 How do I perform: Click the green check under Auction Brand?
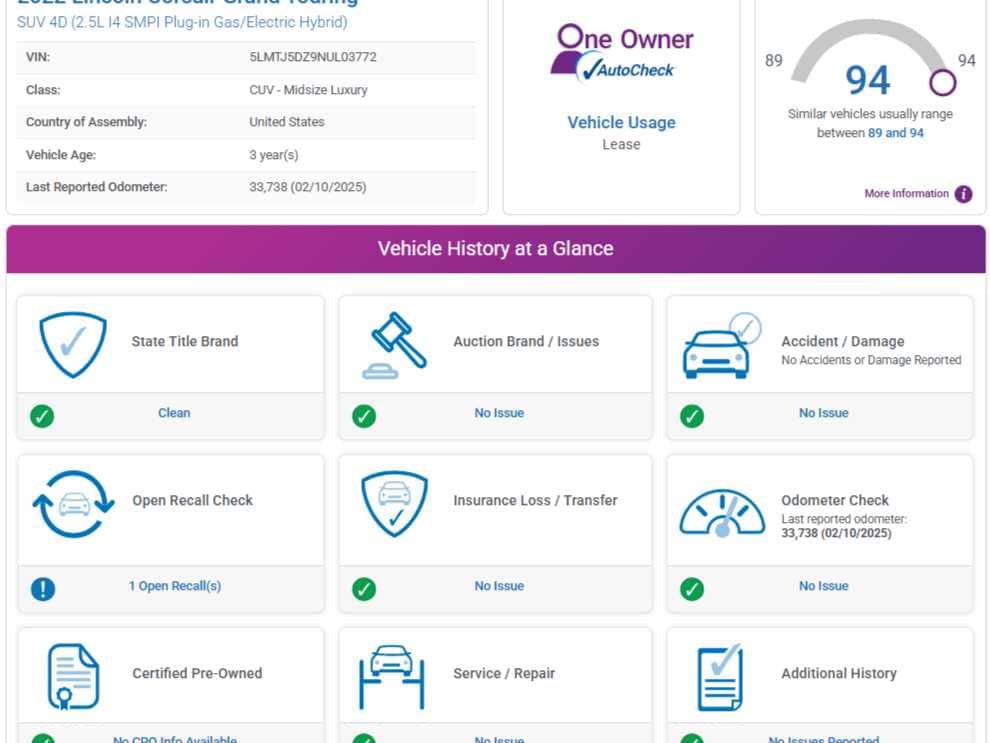coord(364,416)
